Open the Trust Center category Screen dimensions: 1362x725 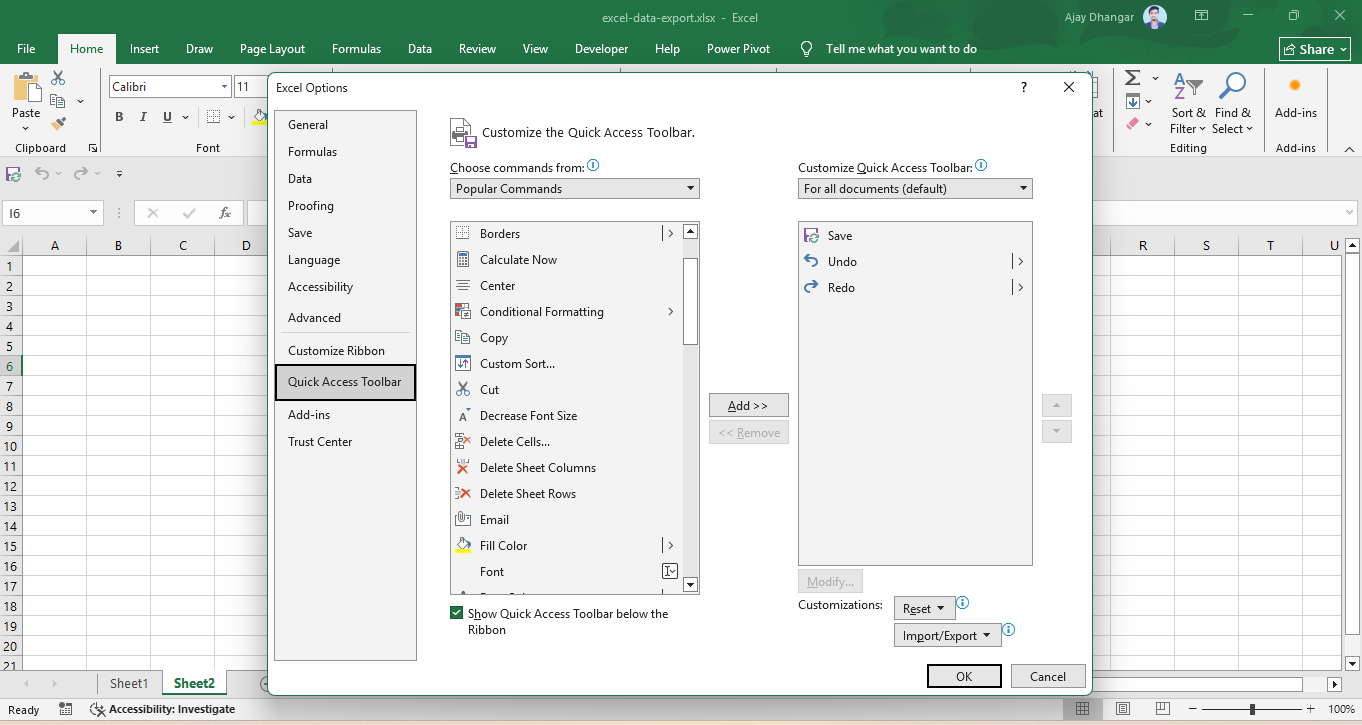tap(345, 442)
